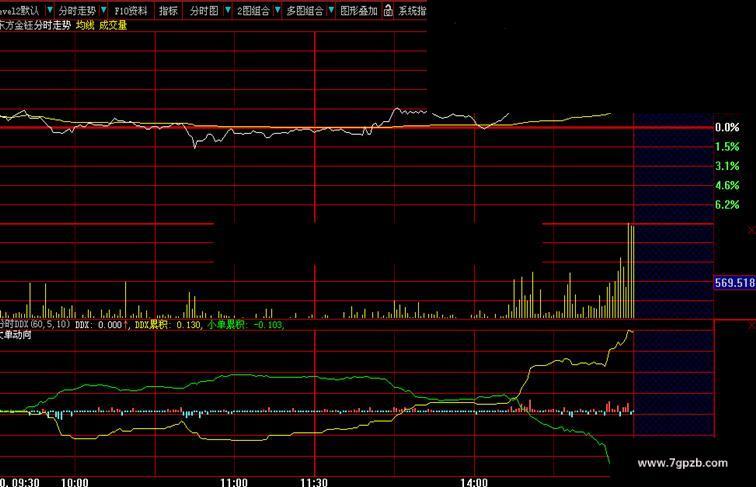The width and height of the screenshot is (756, 487).
Task: Click the 6.2% price axis label
Action: click(x=727, y=204)
